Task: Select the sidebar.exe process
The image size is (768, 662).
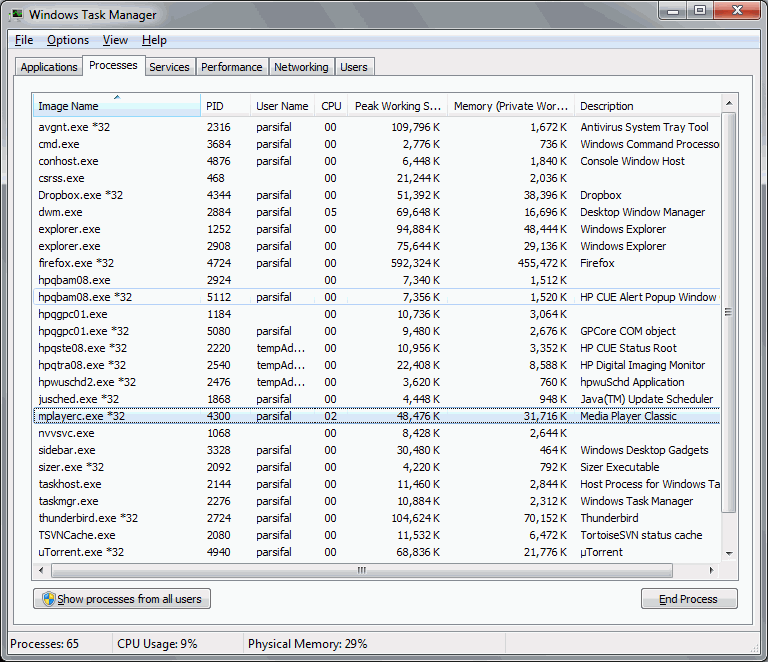Action: tap(377, 450)
